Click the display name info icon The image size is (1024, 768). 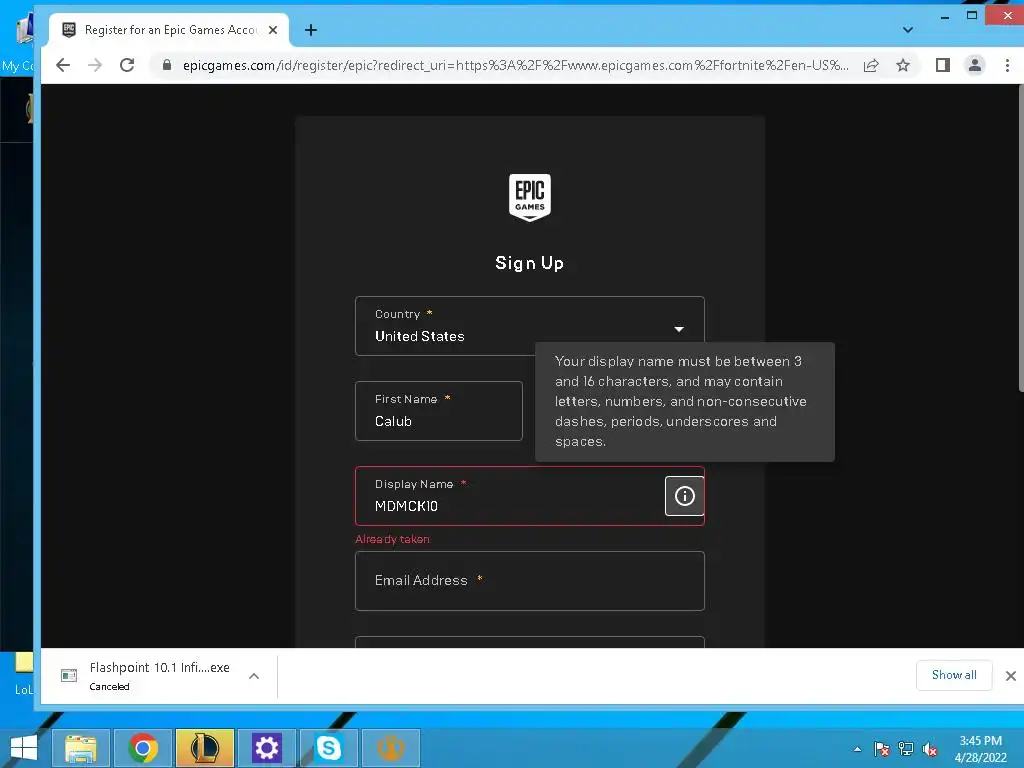[x=684, y=496]
